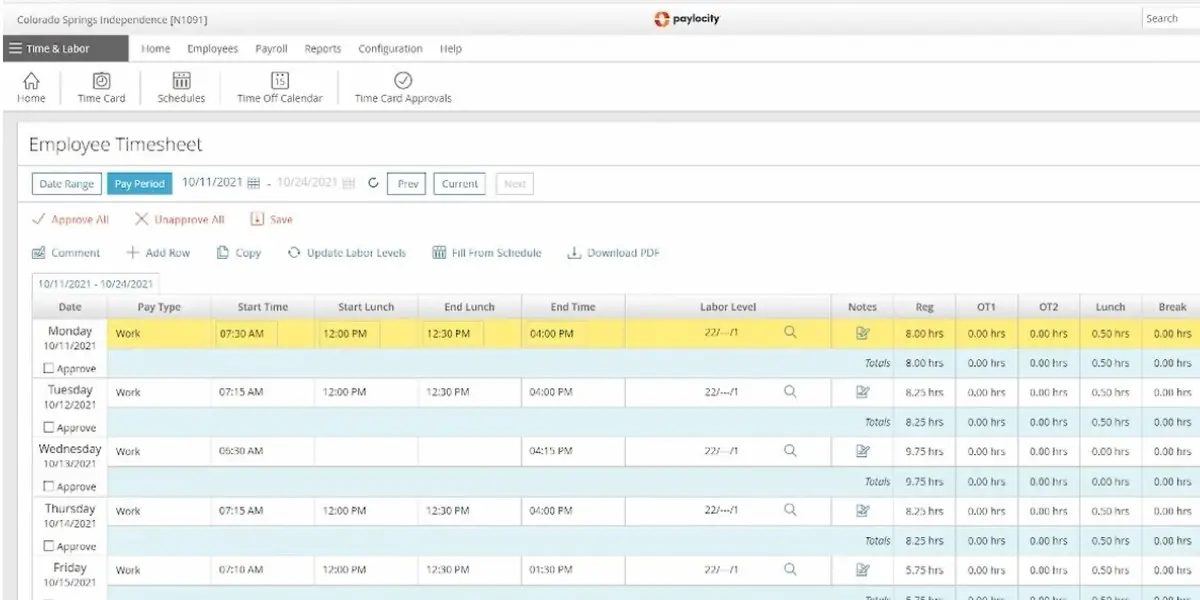Open the Payroll menu
The width and height of the screenshot is (1200, 600).
[x=271, y=49]
